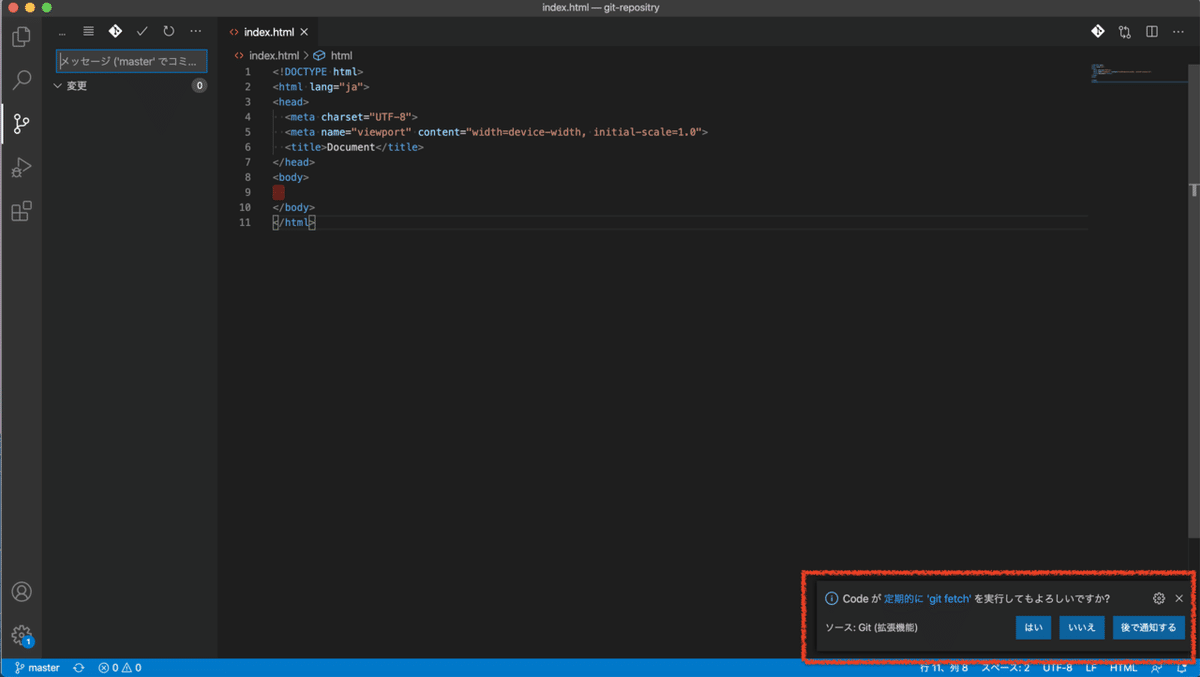This screenshot has height=677, width=1200.
Task: Click line number 9 in the gutter
Action: click(x=247, y=192)
